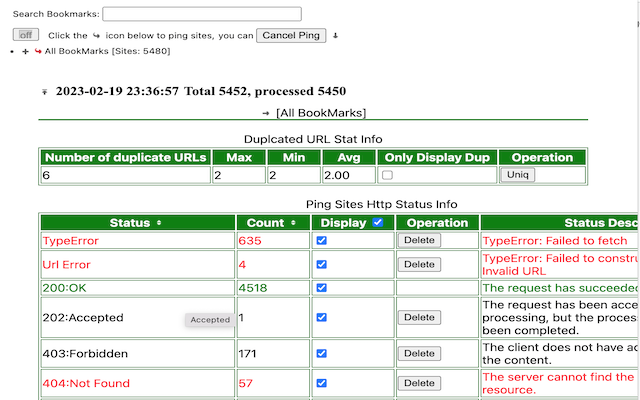Uncheck Display checkbox for TypeError row
The width and height of the screenshot is (640, 400).
pos(322,240)
